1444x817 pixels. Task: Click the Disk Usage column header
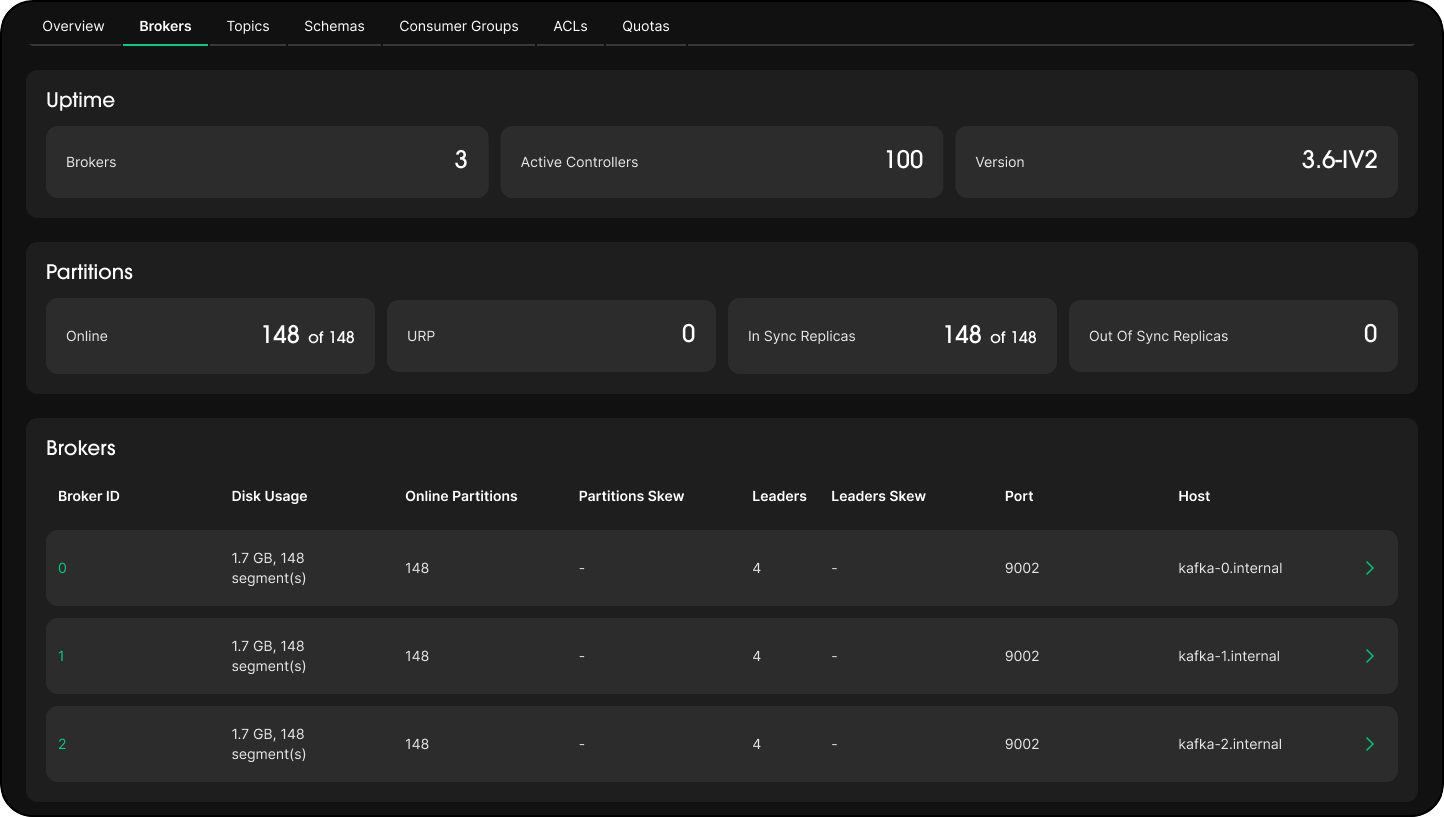(269, 496)
